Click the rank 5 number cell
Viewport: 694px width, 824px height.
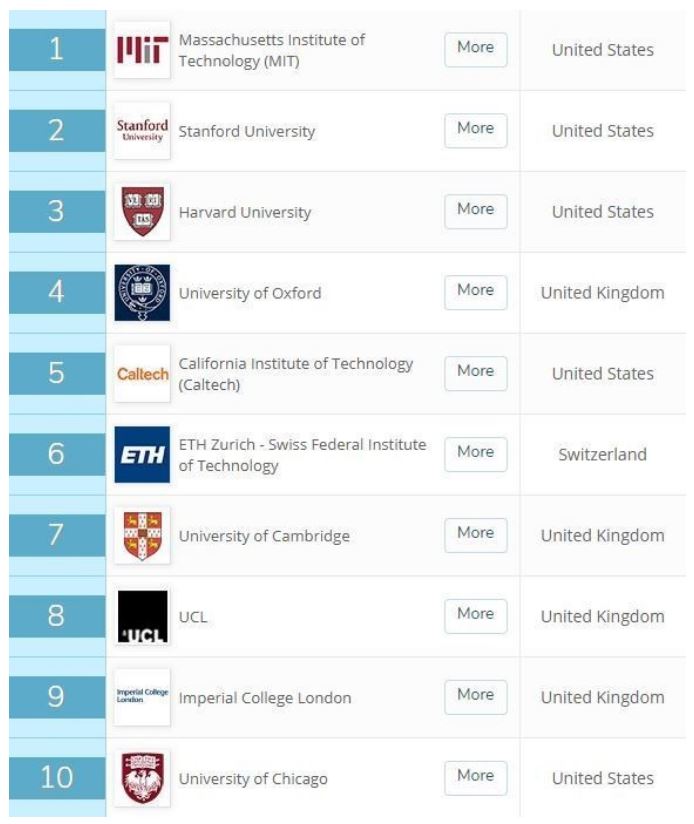(56, 374)
